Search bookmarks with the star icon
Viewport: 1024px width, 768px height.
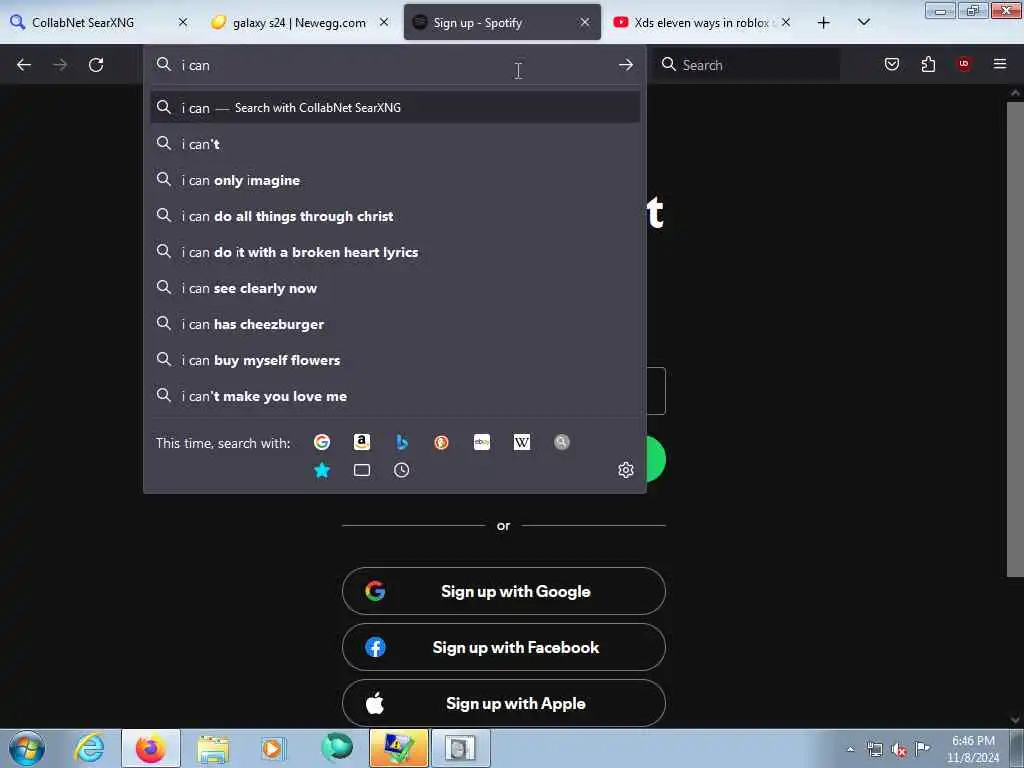click(322, 470)
